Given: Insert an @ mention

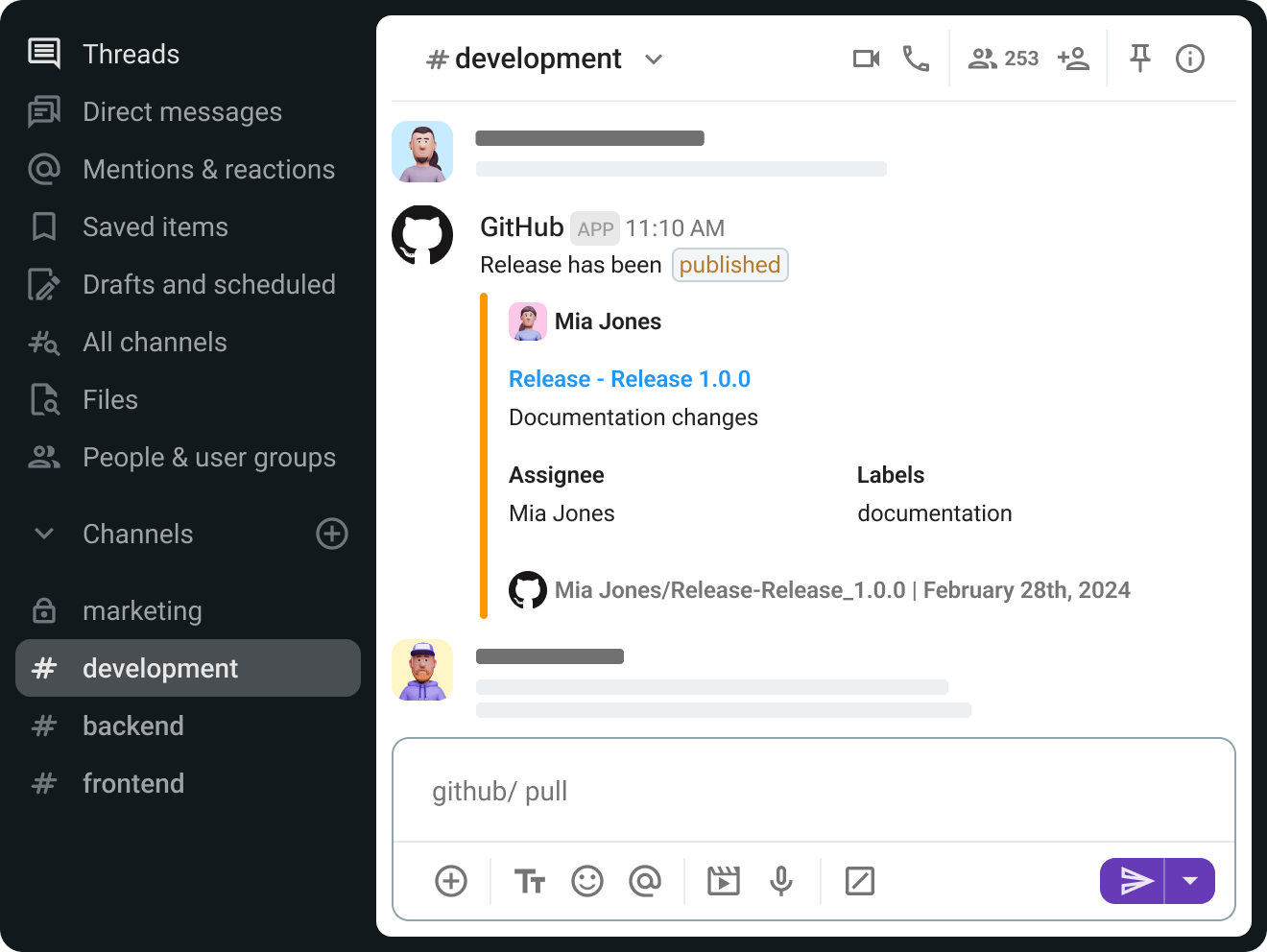Looking at the screenshot, I should [645, 881].
